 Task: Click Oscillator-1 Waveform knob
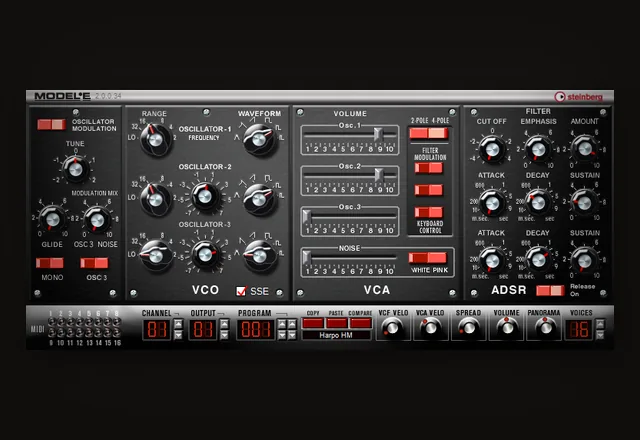point(259,140)
